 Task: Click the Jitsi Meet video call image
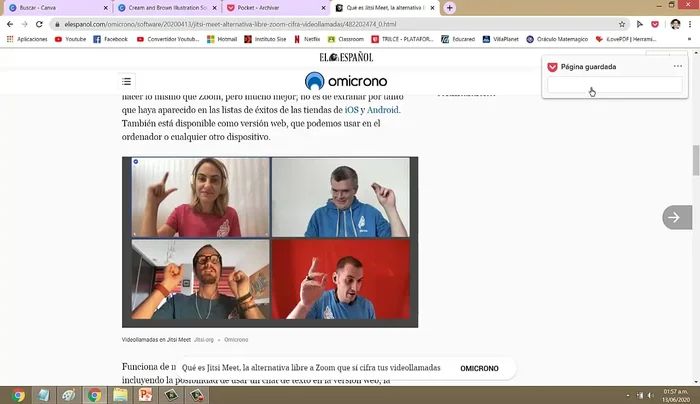click(x=270, y=242)
